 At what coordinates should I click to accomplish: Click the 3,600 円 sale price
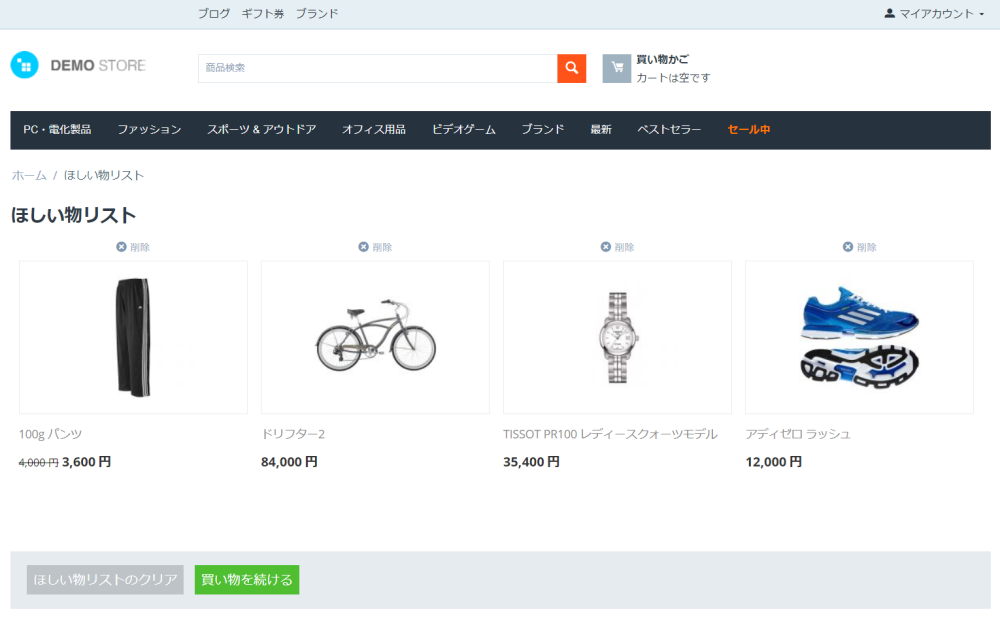(x=87, y=462)
